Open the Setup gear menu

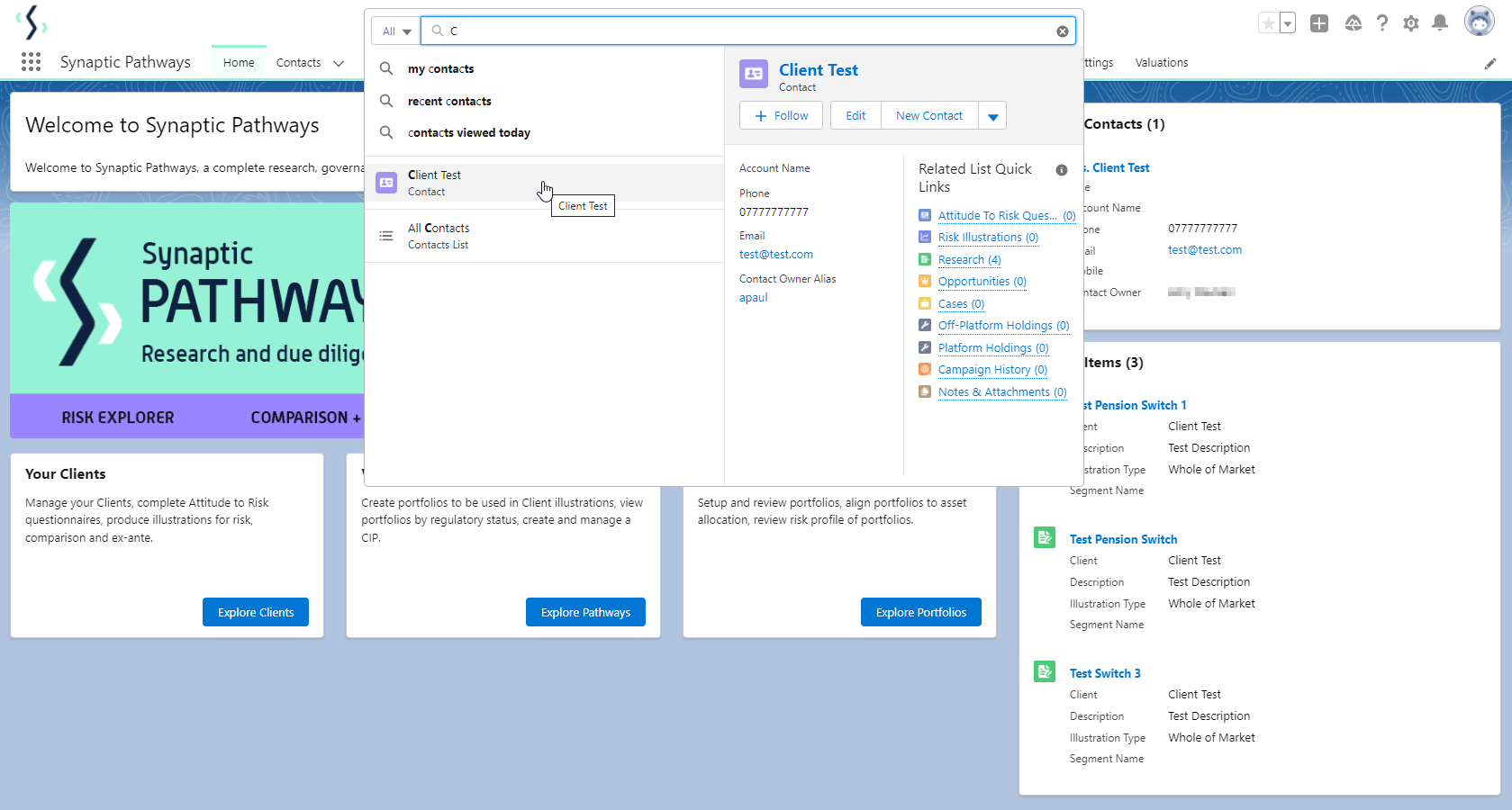pos(1411,23)
